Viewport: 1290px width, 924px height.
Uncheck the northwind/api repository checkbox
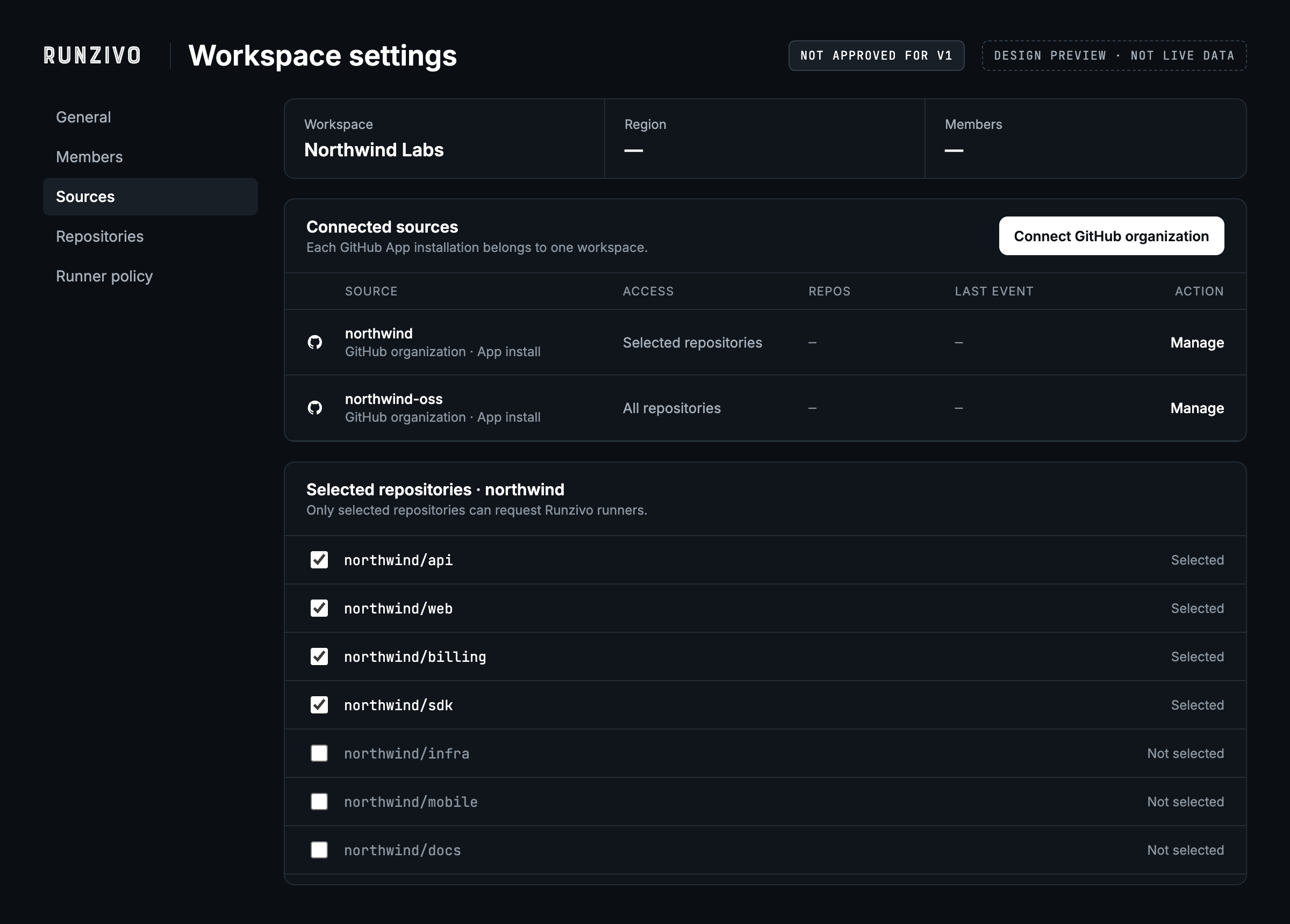click(x=319, y=560)
